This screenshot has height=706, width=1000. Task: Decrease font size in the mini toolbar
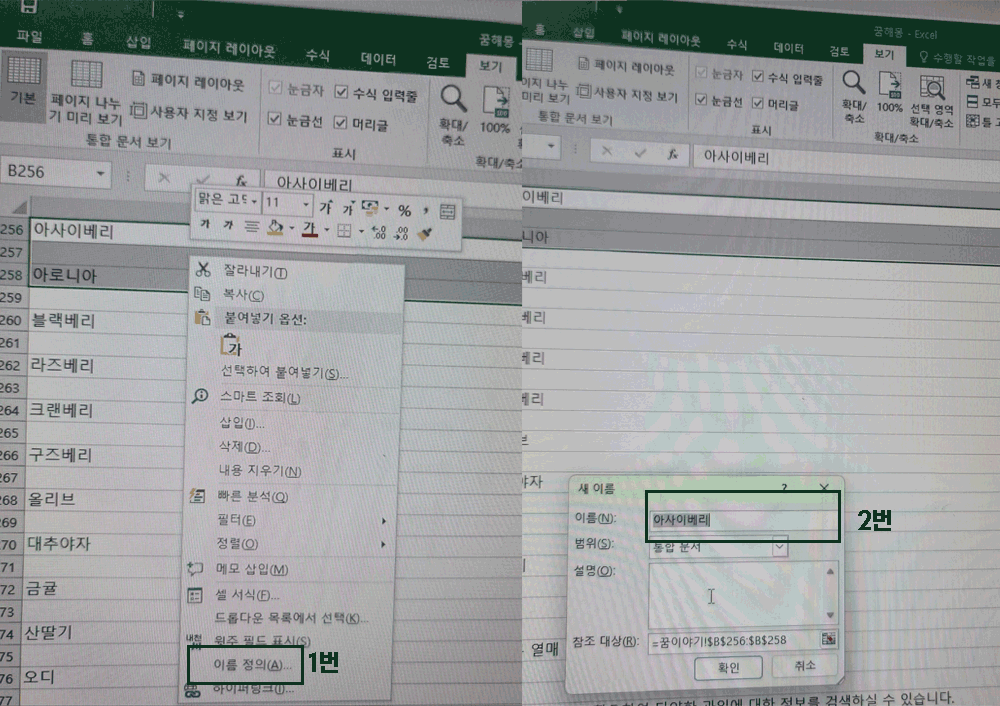(x=348, y=207)
